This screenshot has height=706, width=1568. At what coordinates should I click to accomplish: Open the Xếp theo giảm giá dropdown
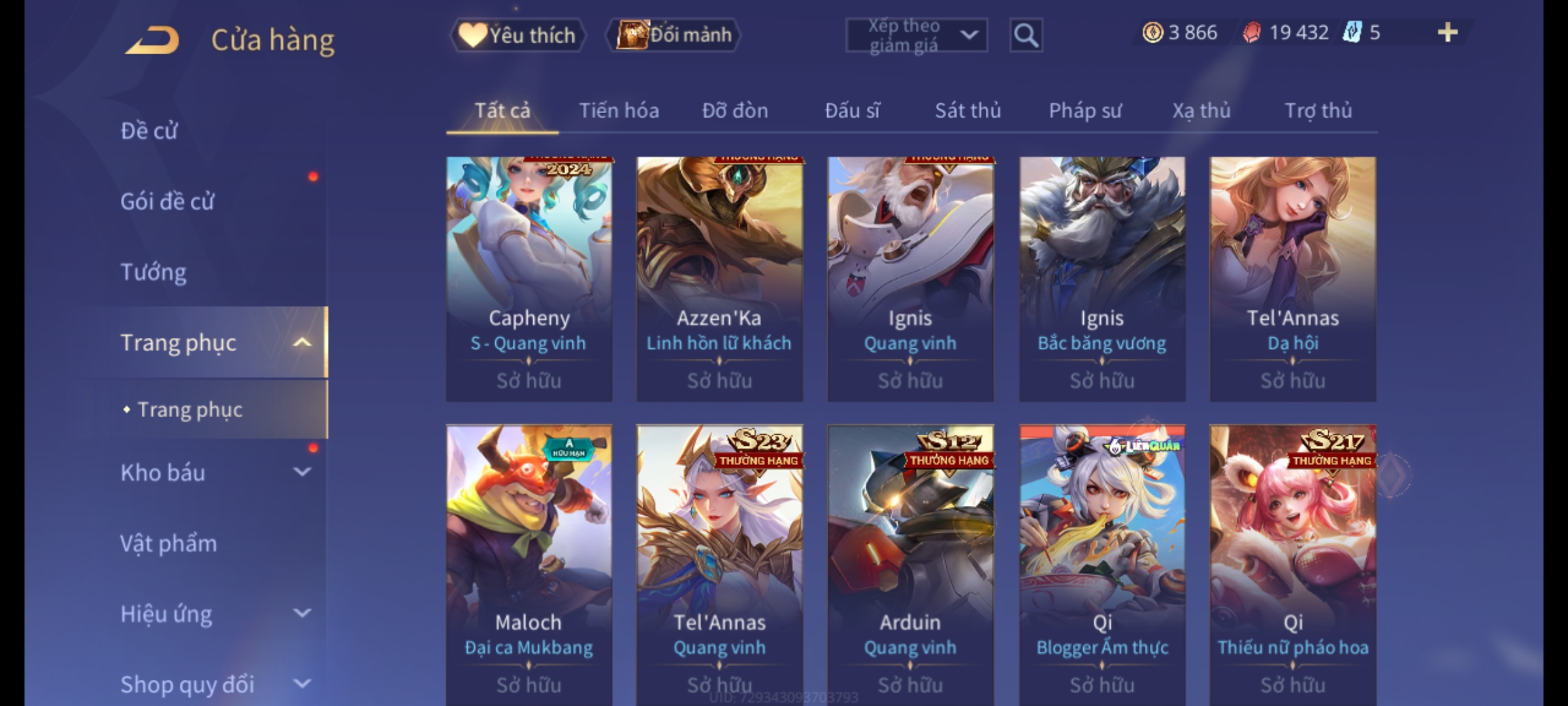916,35
